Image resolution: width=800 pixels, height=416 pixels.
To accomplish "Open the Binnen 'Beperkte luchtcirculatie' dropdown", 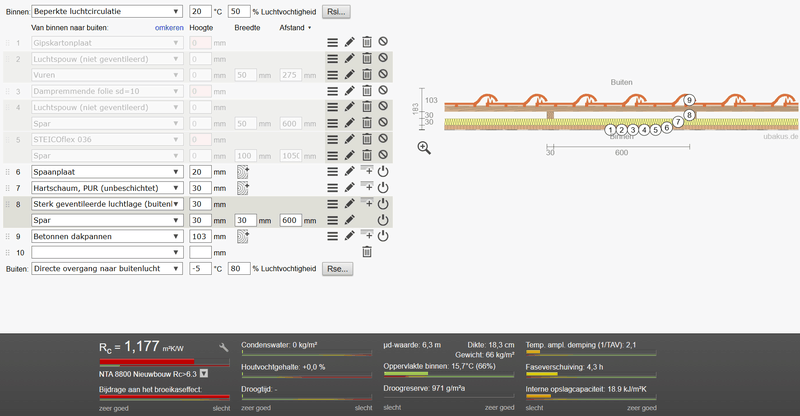I will coord(107,11).
